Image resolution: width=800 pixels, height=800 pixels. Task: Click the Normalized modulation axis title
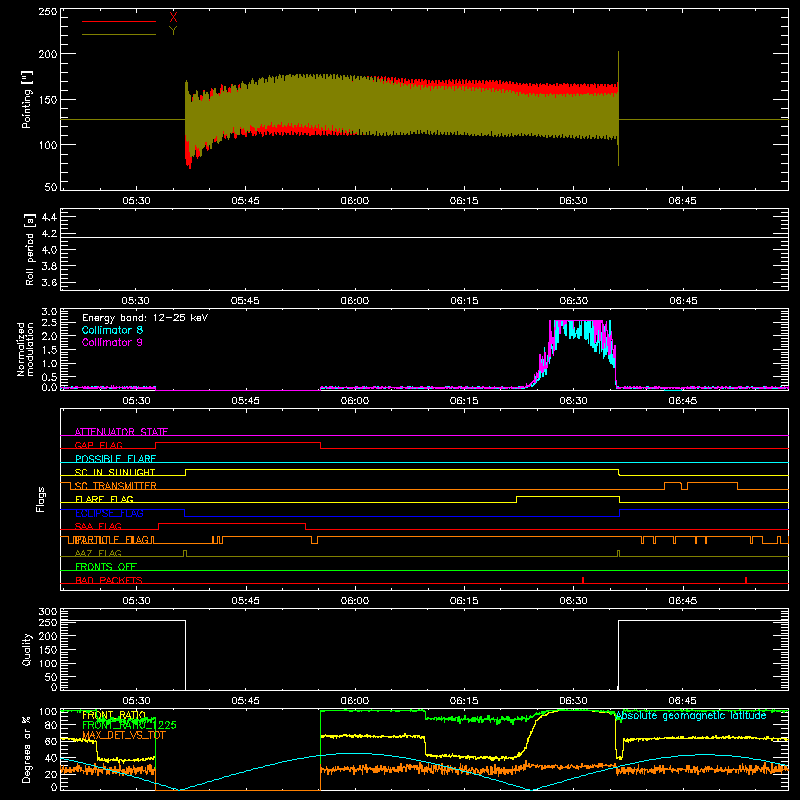(25, 349)
